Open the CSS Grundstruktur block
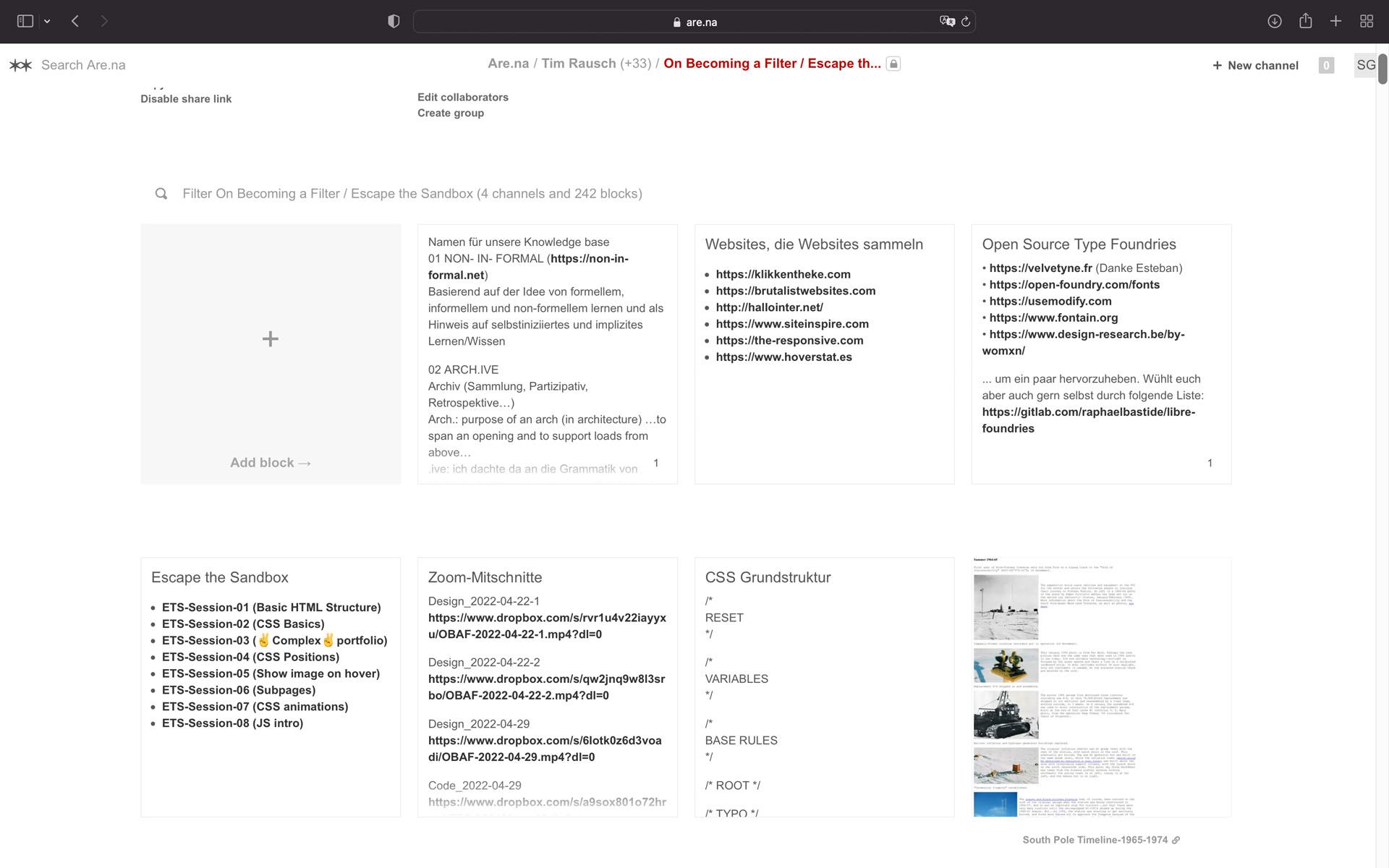This screenshot has height=868, width=1389. click(x=824, y=687)
